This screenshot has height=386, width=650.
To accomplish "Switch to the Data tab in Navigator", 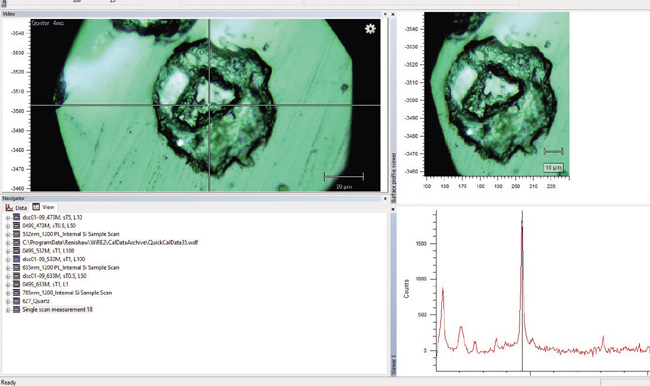I will (17, 208).
